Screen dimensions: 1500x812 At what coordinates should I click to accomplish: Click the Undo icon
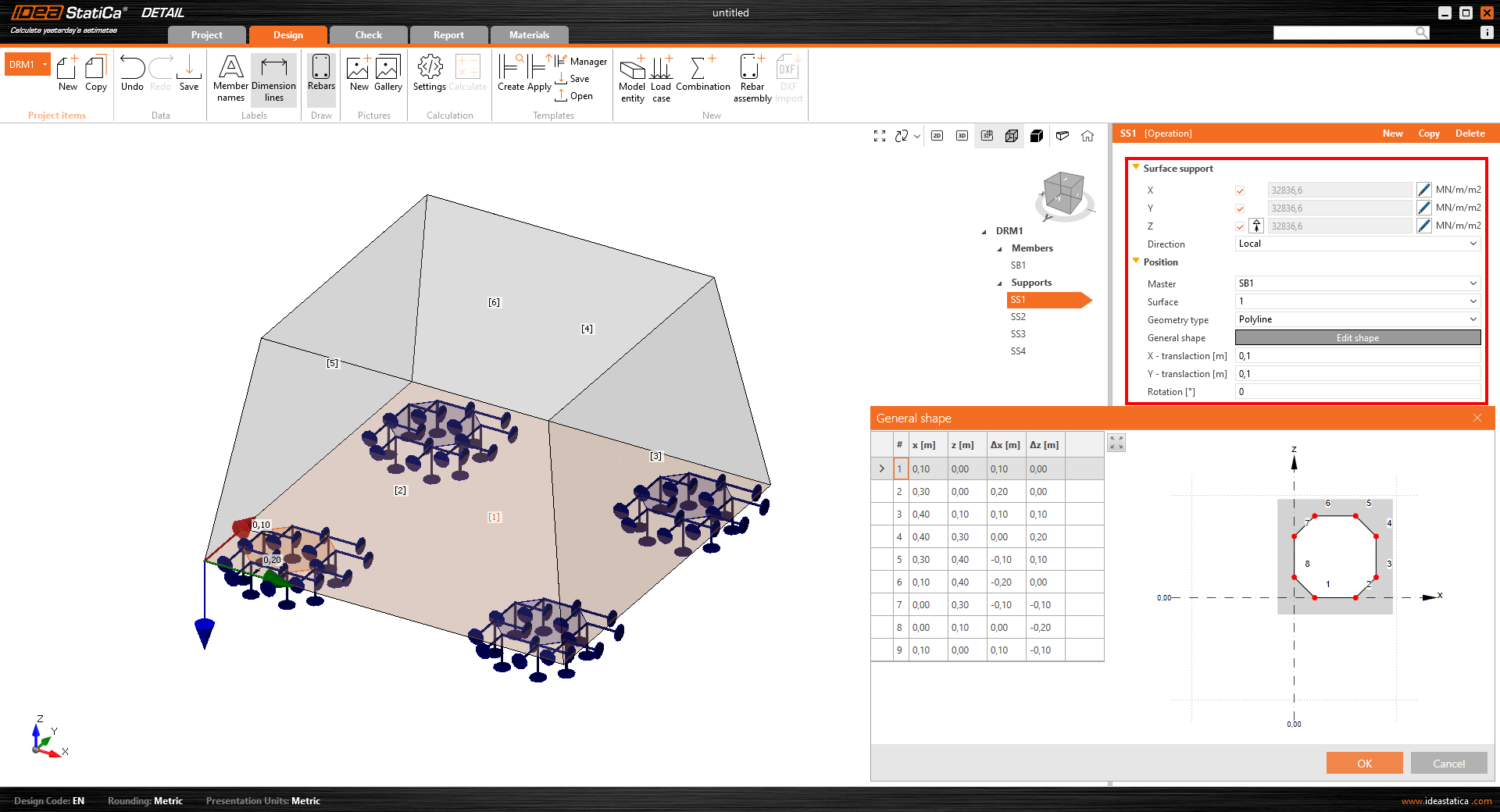132,74
